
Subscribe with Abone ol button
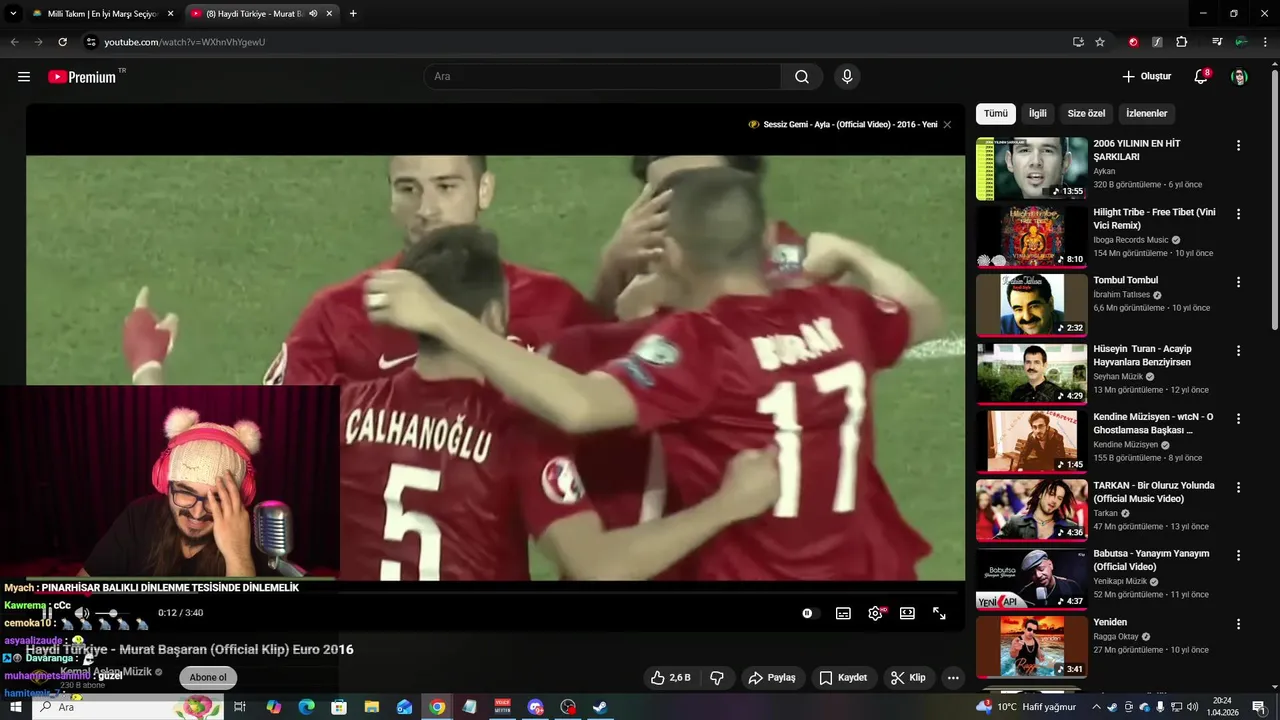point(208,677)
